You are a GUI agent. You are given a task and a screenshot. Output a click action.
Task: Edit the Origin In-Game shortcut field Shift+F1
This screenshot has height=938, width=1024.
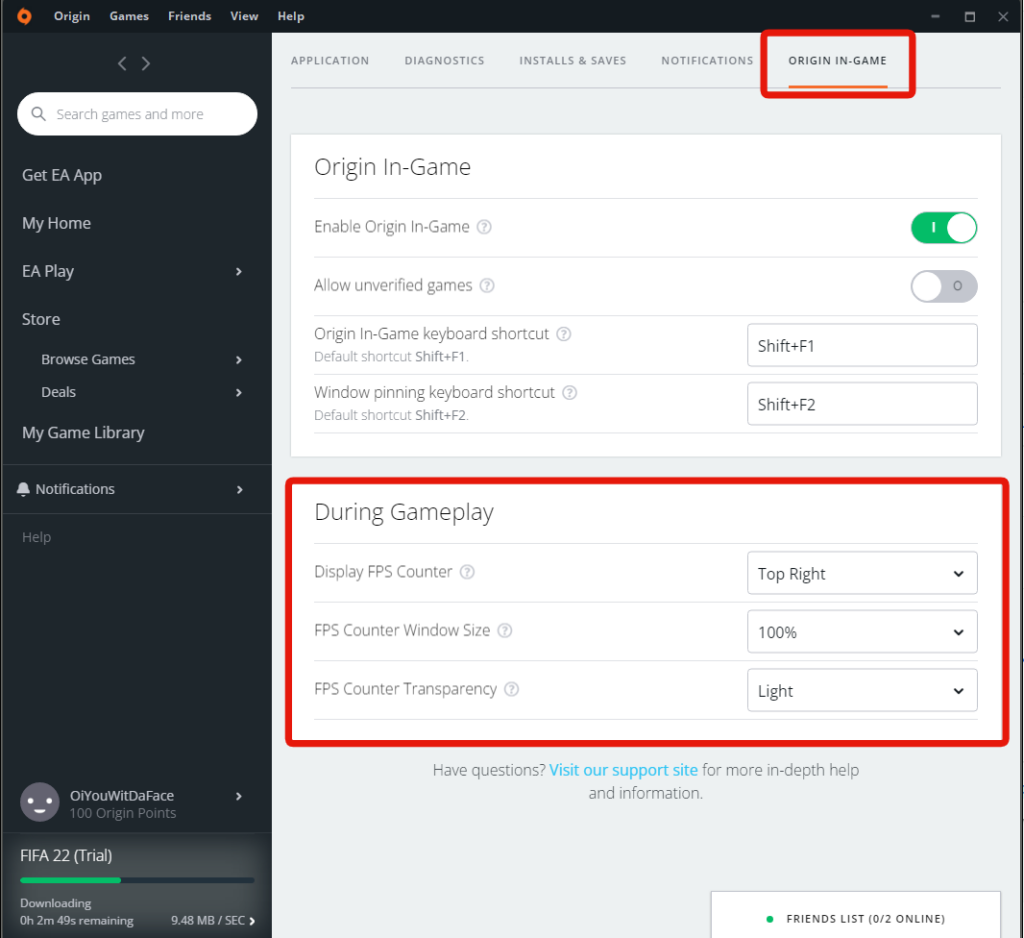pos(862,345)
